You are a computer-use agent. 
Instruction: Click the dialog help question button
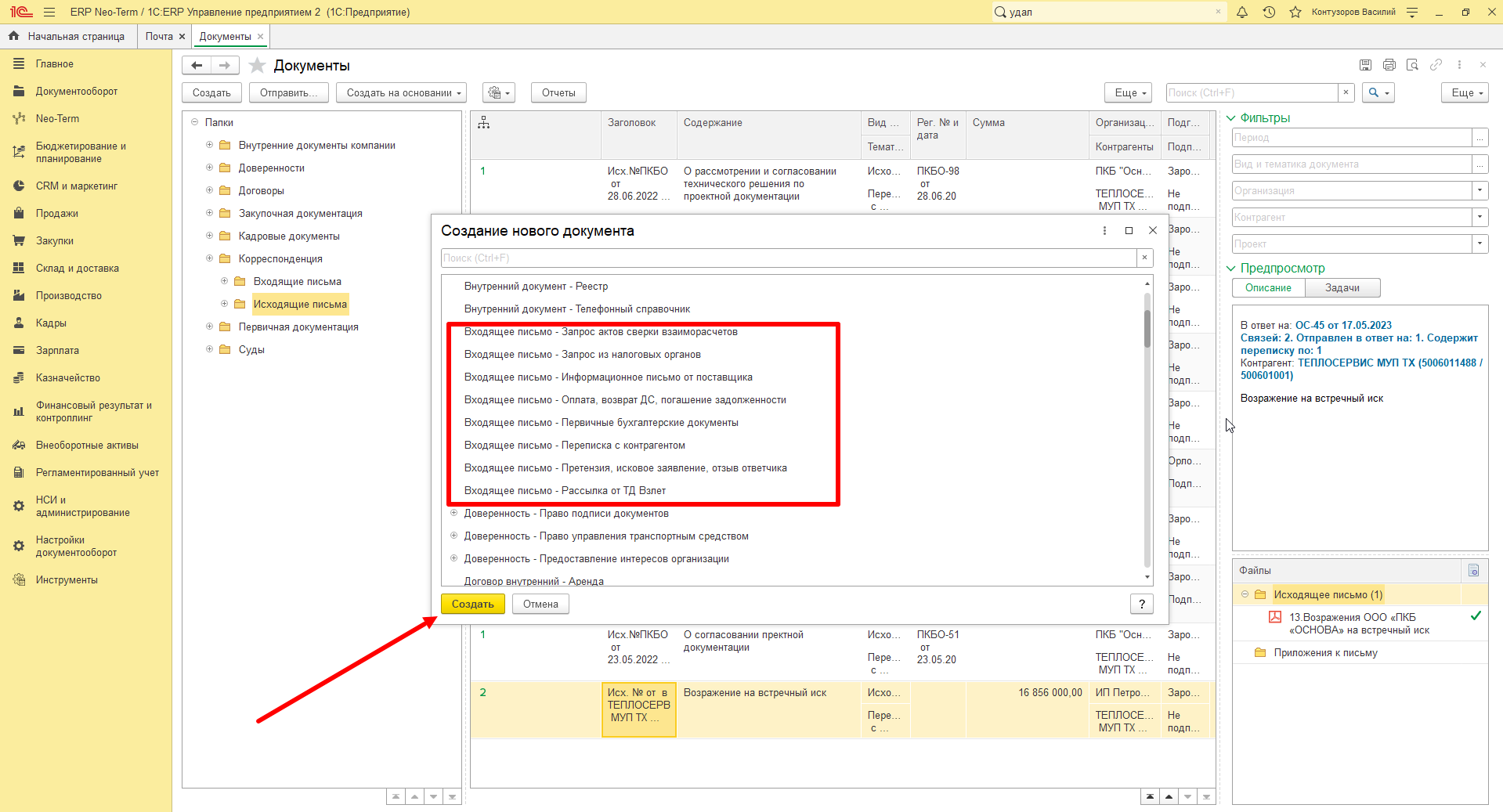pyautogui.click(x=1142, y=604)
